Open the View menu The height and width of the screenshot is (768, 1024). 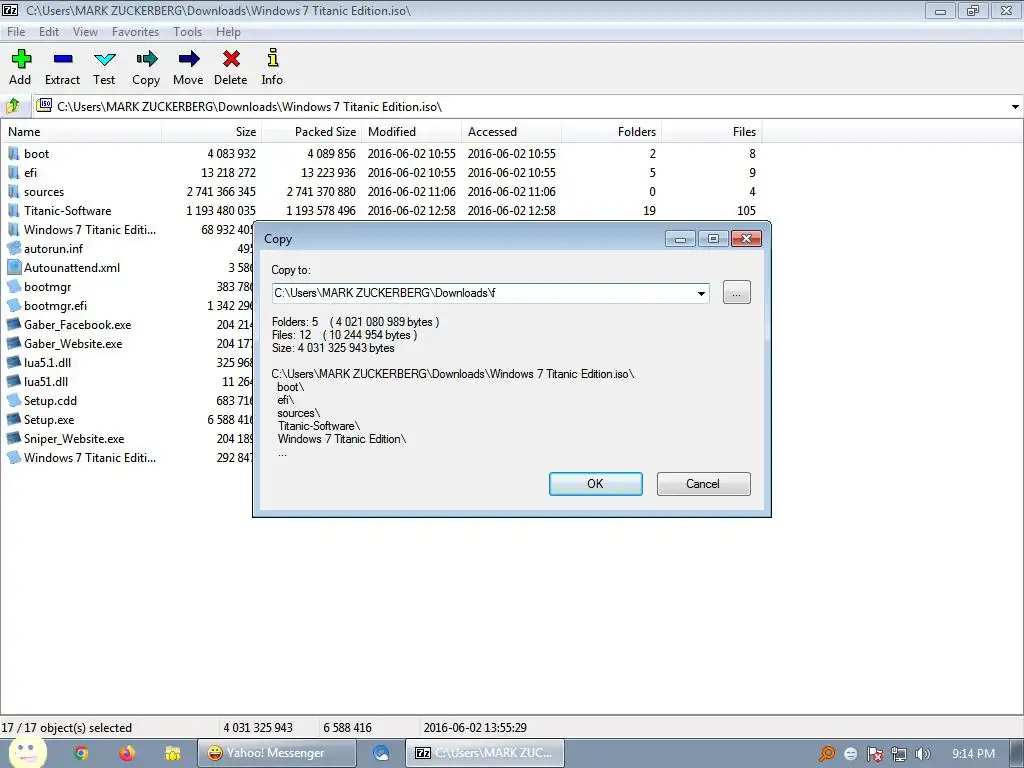(85, 31)
